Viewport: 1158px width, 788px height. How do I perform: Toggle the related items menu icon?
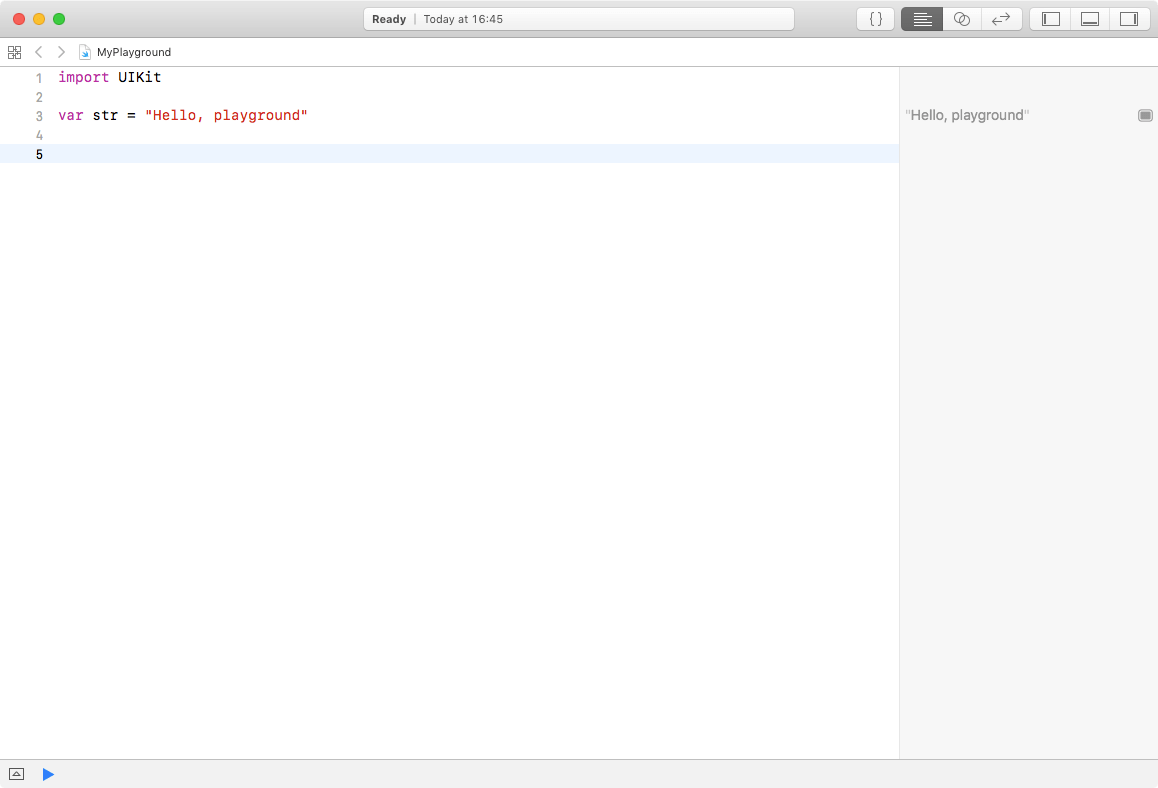(14, 51)
